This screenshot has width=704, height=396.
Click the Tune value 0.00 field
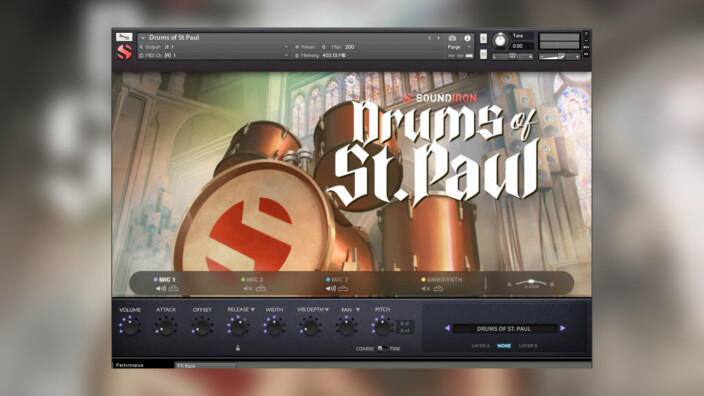pos(522,46)
